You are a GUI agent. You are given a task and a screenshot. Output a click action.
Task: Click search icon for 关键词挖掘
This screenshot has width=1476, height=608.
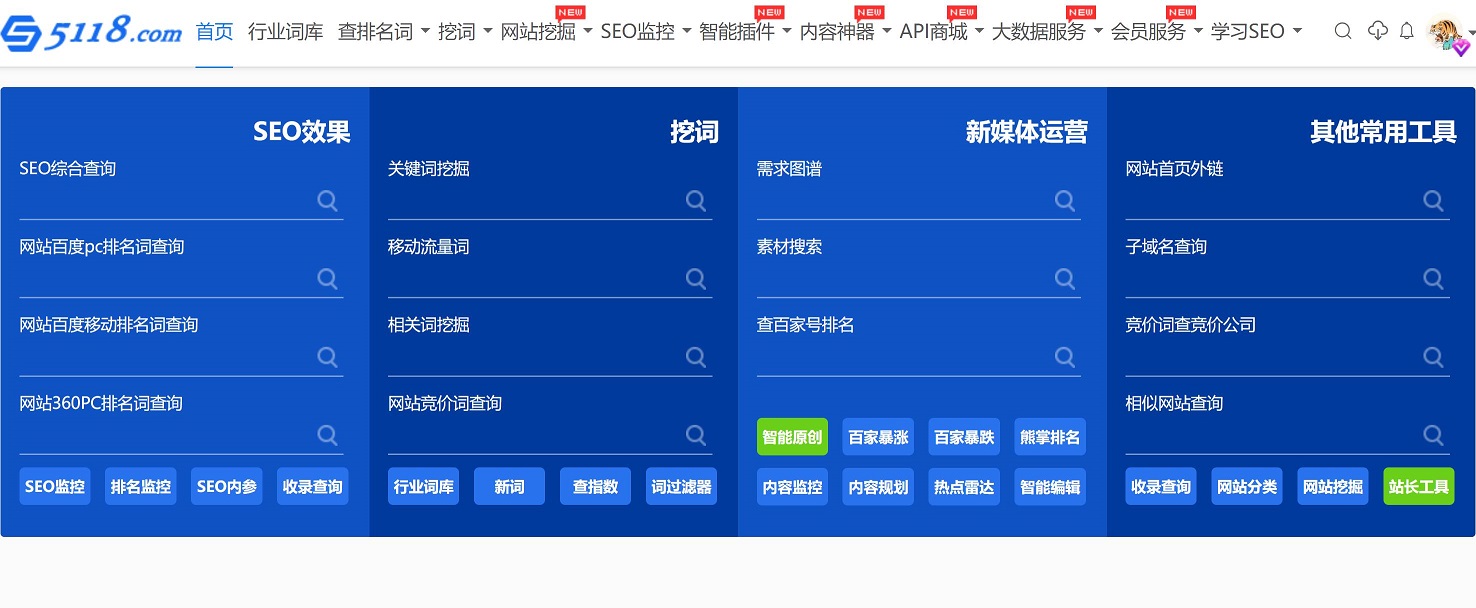tap(696, 201)
